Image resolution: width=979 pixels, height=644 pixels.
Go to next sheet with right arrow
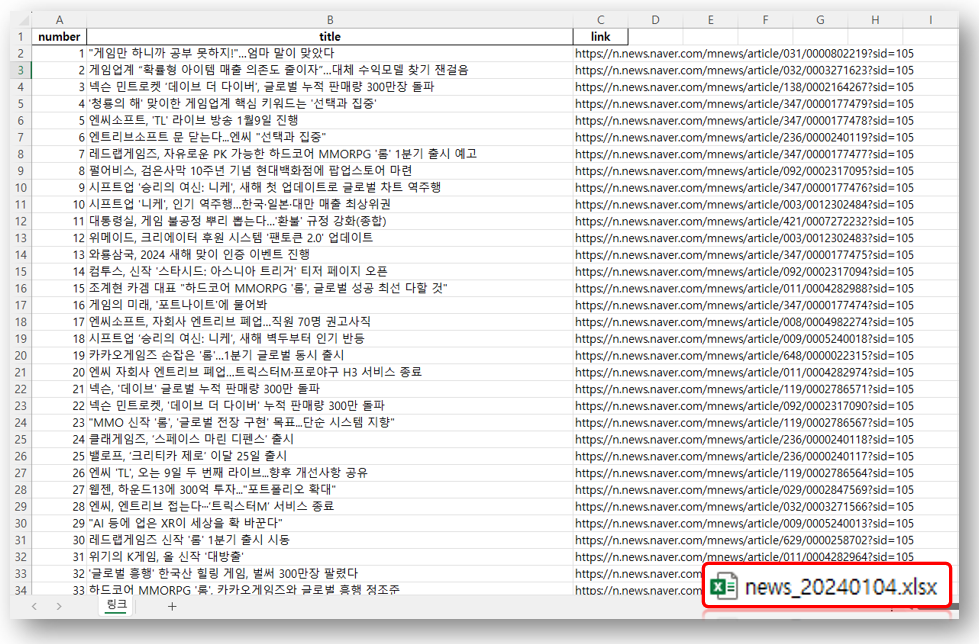(x=59, y=606)
